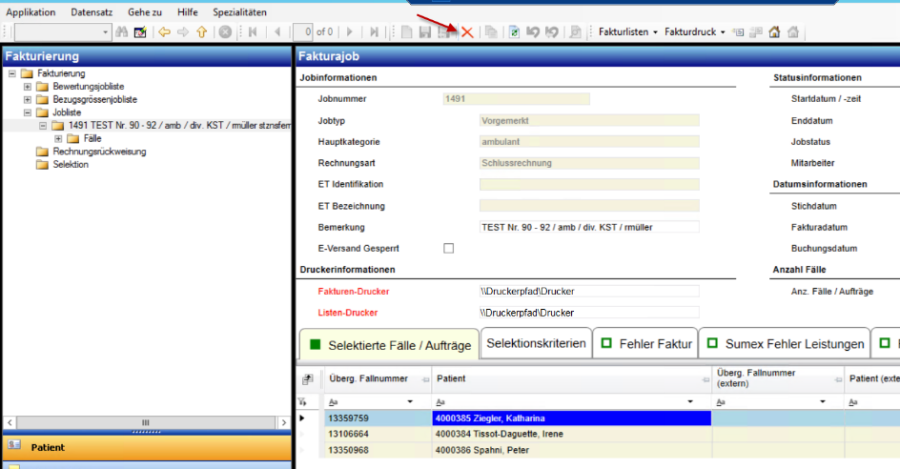
Task: Expand the Fälle tree node
Action: point(58,139)
